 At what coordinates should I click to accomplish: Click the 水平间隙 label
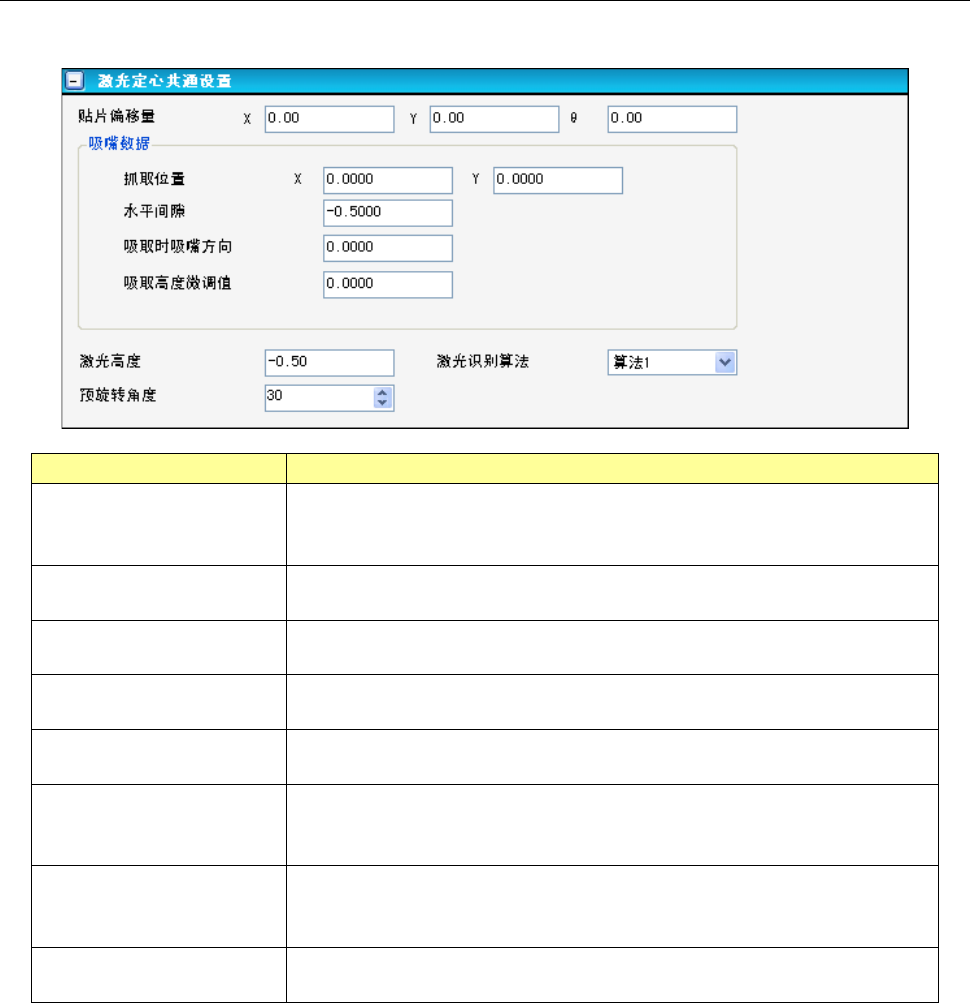click(x=154, y=211)
